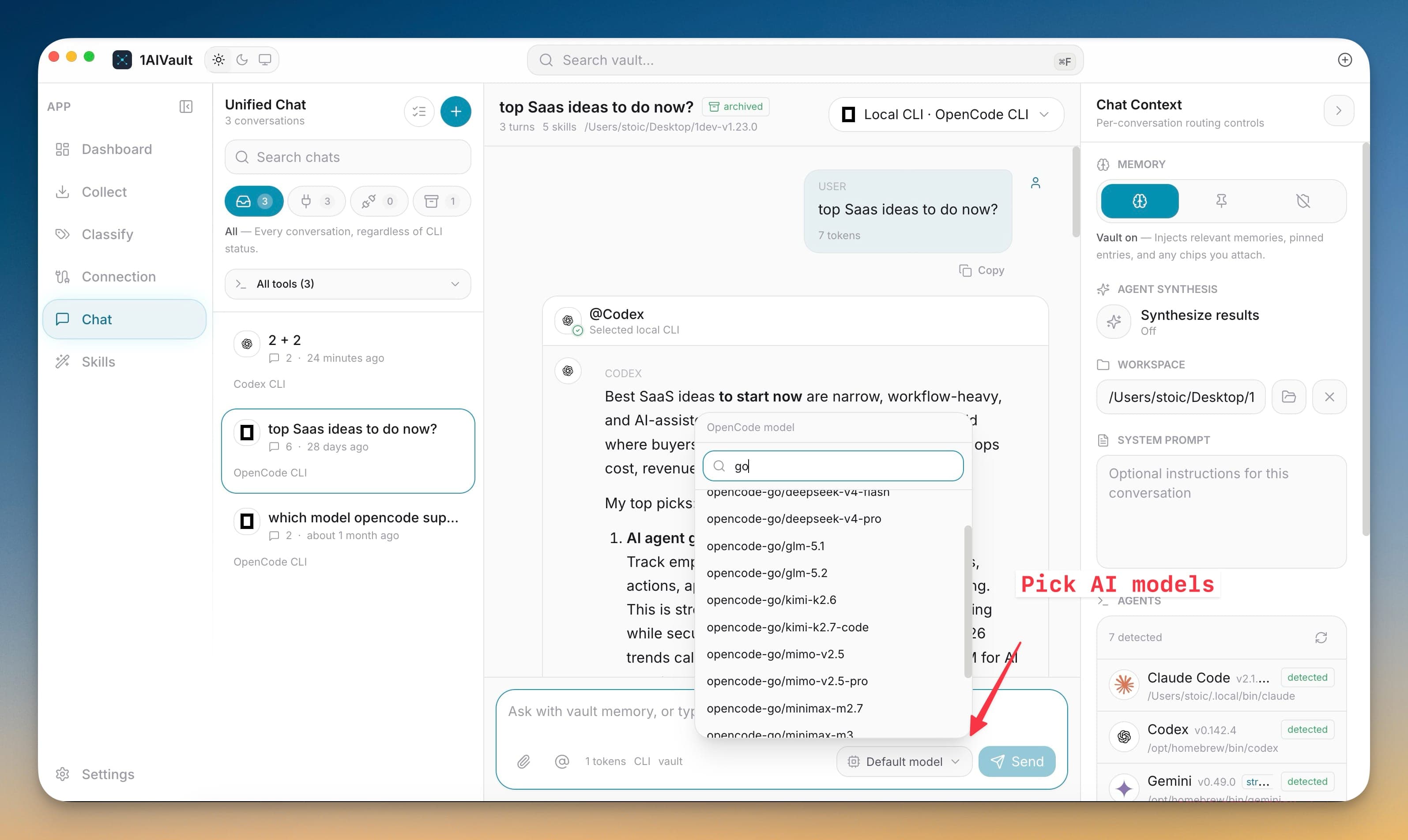
Task: Copy the user message
Action: (981, 270)
